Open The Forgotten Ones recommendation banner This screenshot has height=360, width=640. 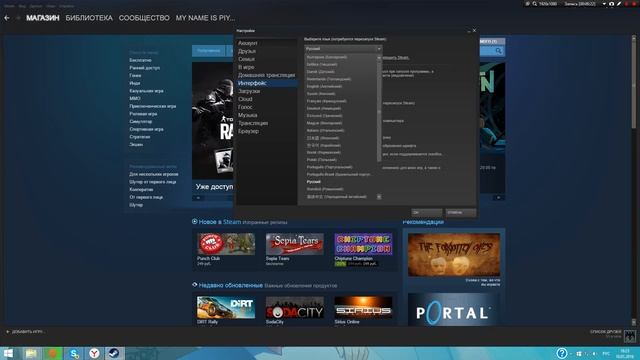coord(454,255)
